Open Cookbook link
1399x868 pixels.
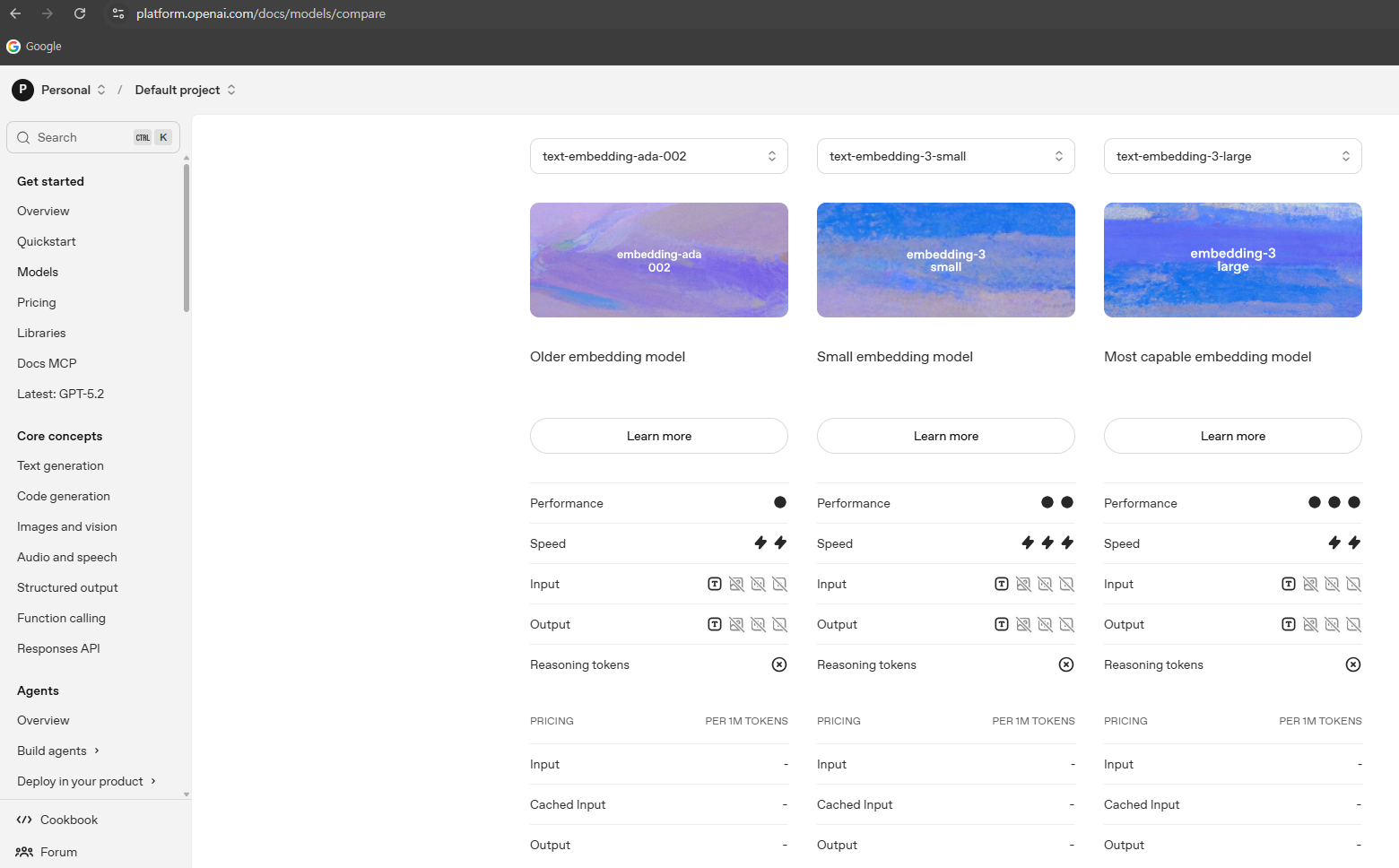pyautogui.click(x=69, y=820)
